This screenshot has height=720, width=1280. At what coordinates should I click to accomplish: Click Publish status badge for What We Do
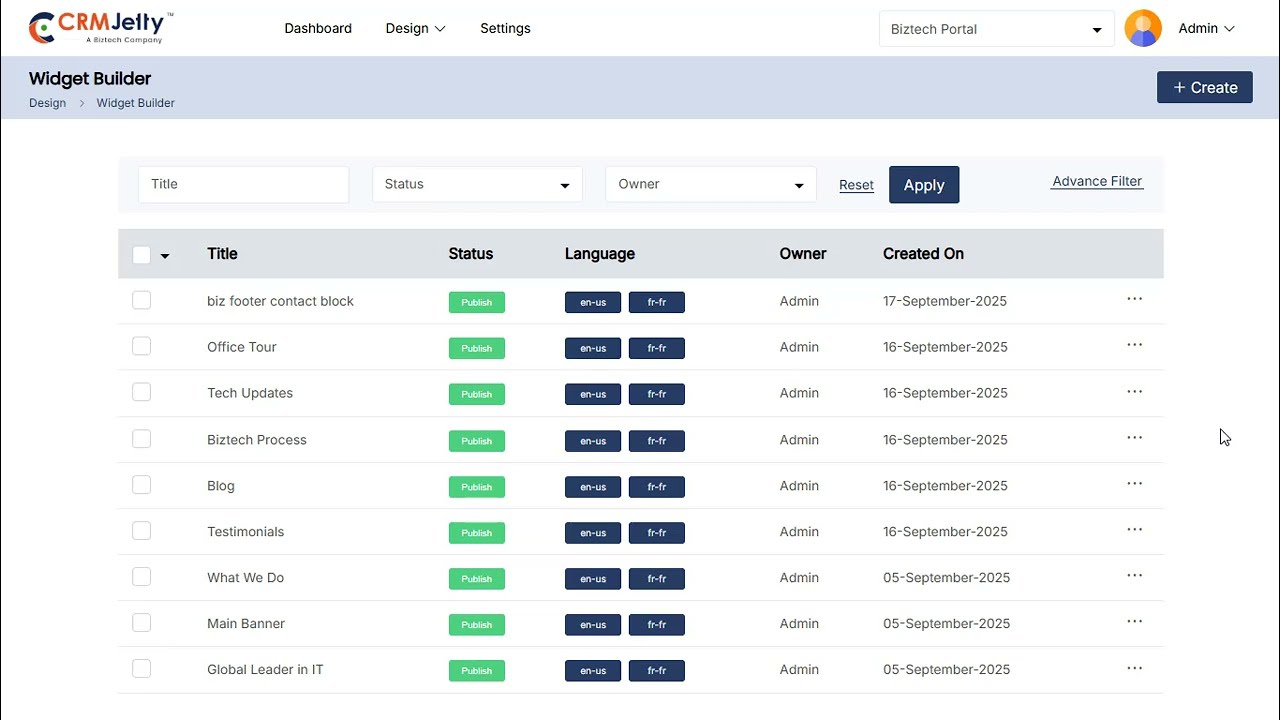(476, 579)
